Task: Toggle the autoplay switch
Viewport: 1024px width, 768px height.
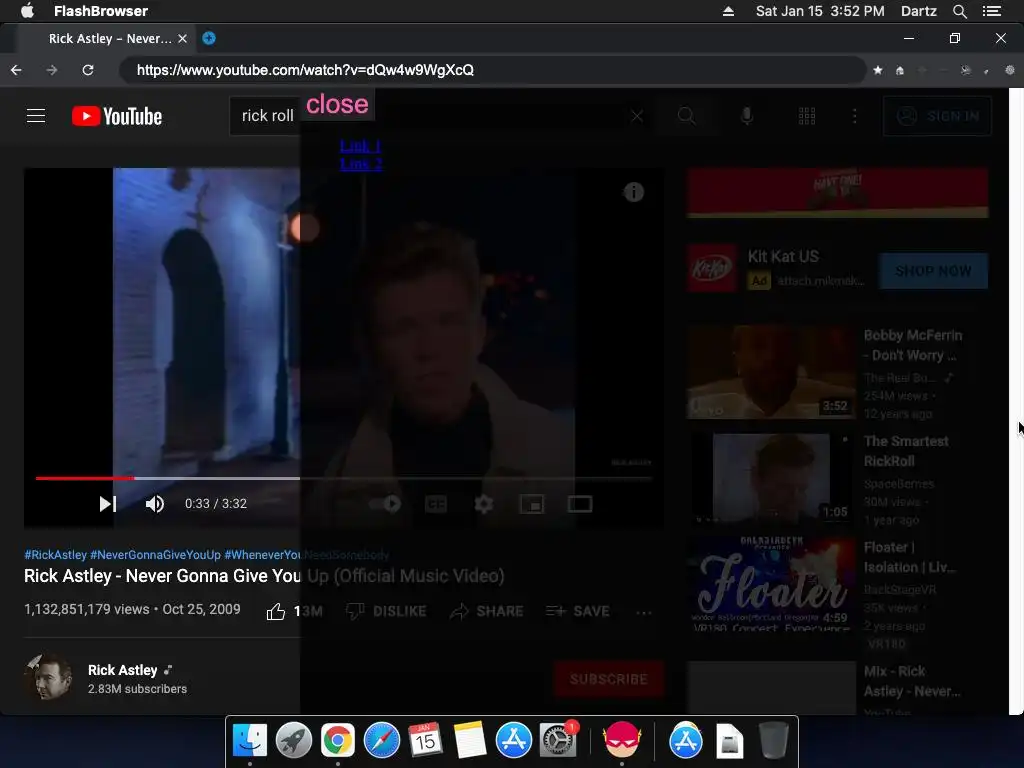Action: [x=385, y=504]
